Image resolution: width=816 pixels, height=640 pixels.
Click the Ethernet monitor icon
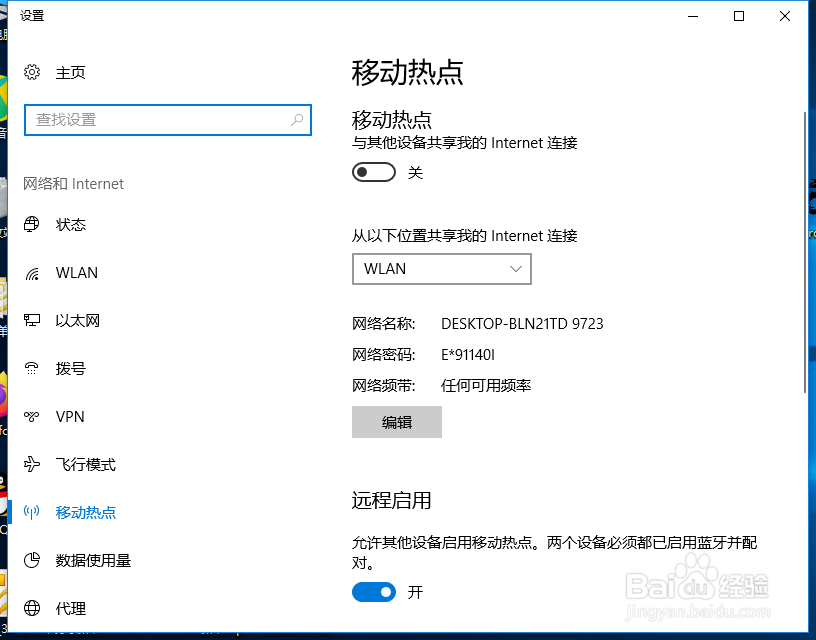(x=32, y=320)
